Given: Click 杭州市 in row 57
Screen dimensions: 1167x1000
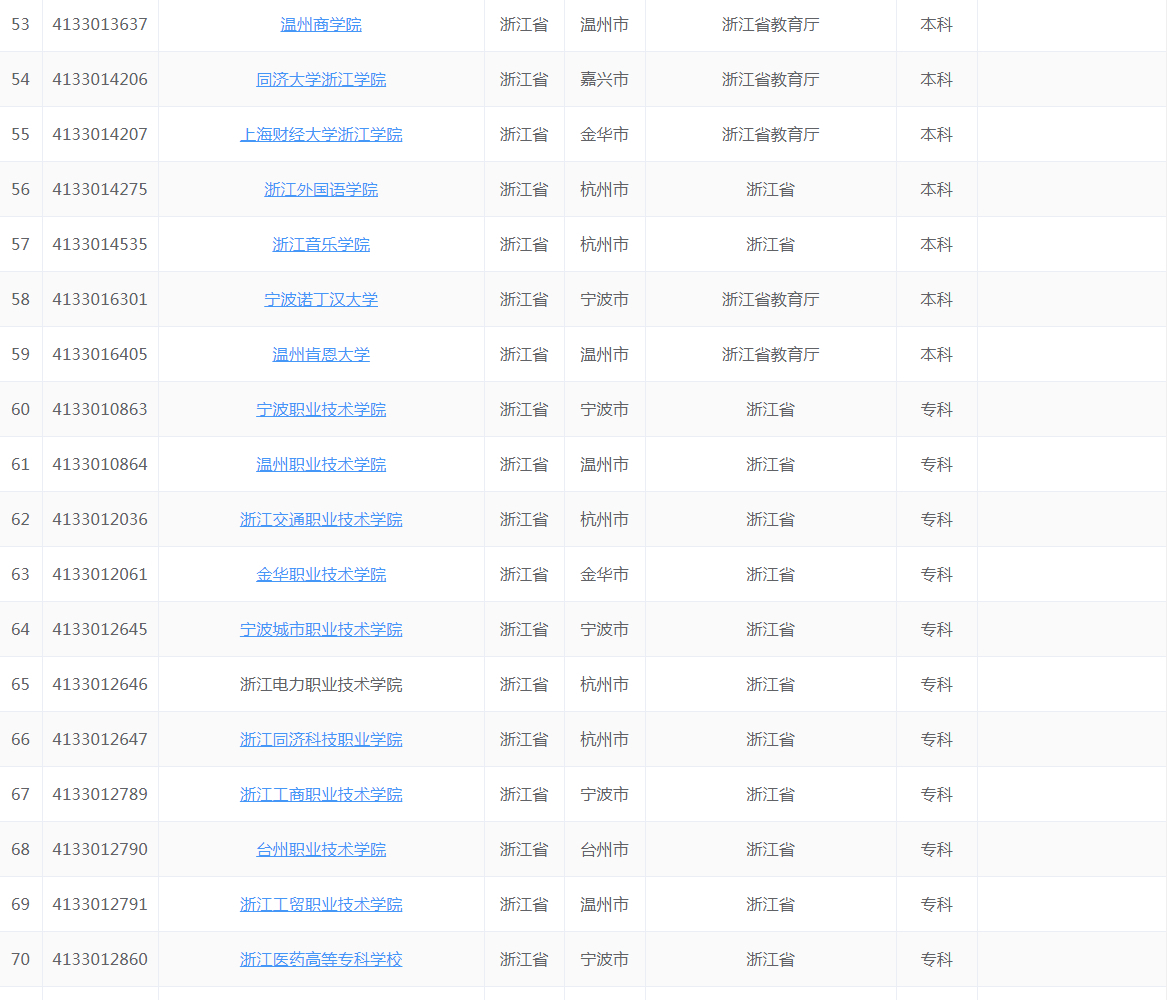Looking at the screenshot, I should click(604, 245).
